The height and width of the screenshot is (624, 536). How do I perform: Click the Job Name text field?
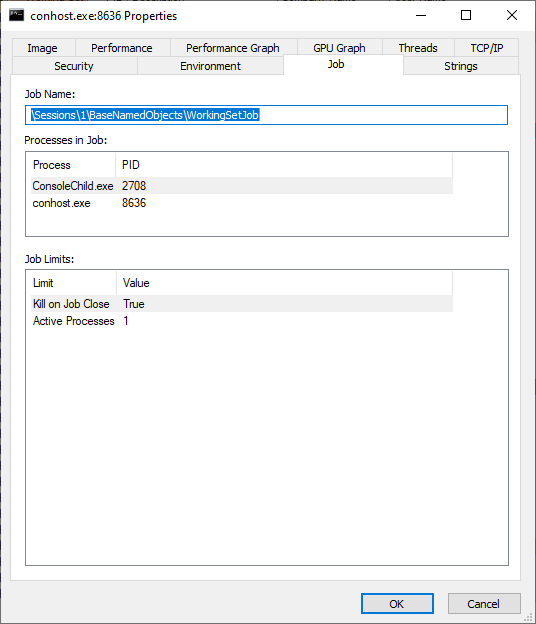point(266,115)
